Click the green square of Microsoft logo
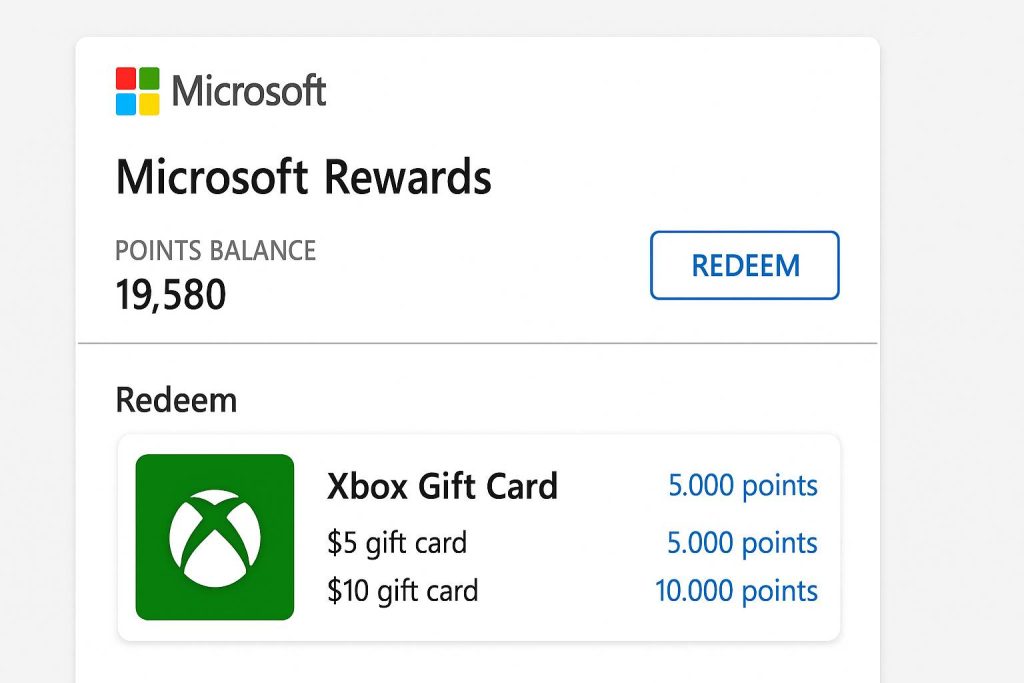Viewport: 1024px width, 683px height. click(x=149, y=79)
